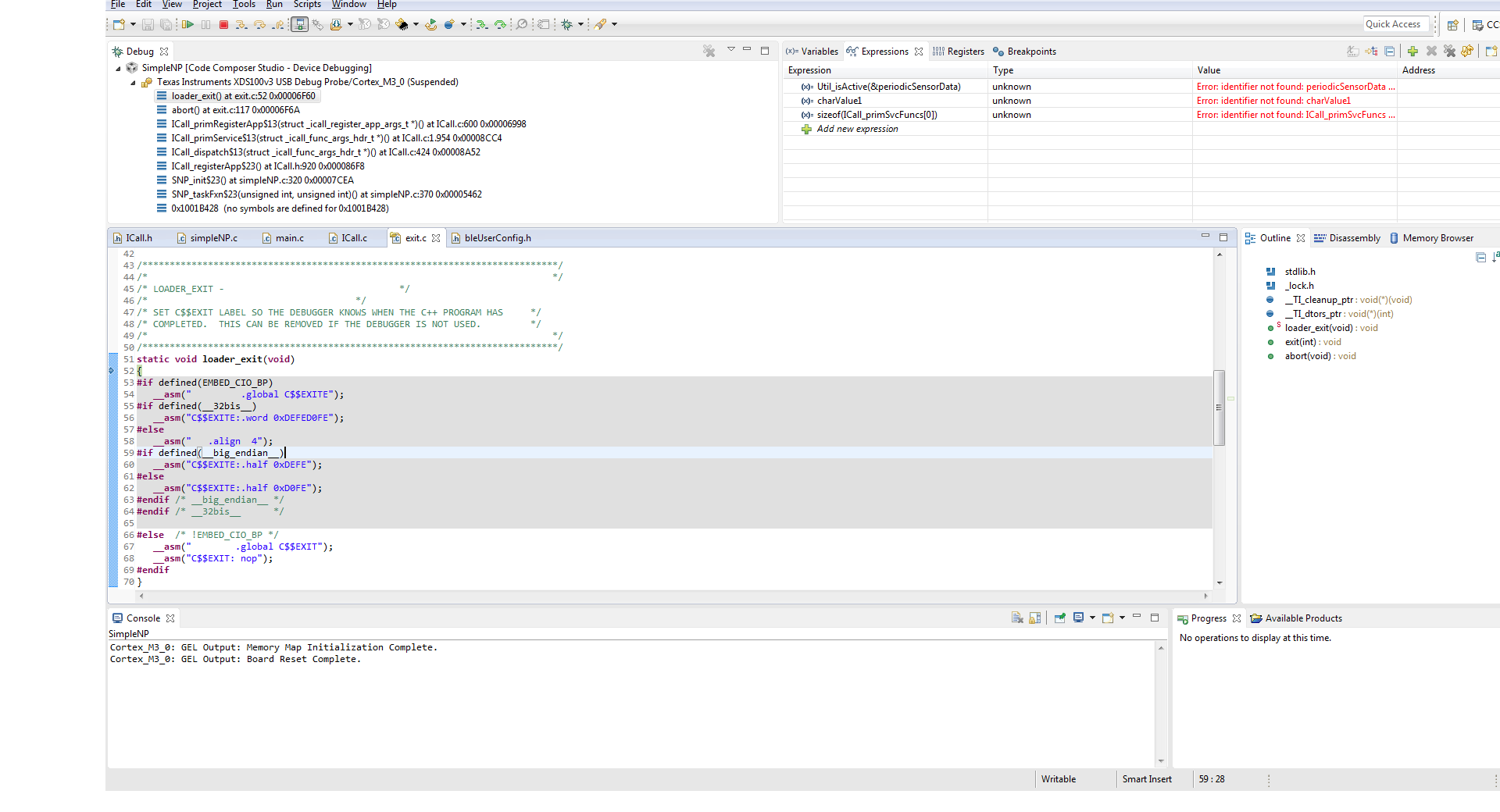Open the Available Products tab
The width and height of the screenshot is (1500, 812).
(x=1297, y=618)
